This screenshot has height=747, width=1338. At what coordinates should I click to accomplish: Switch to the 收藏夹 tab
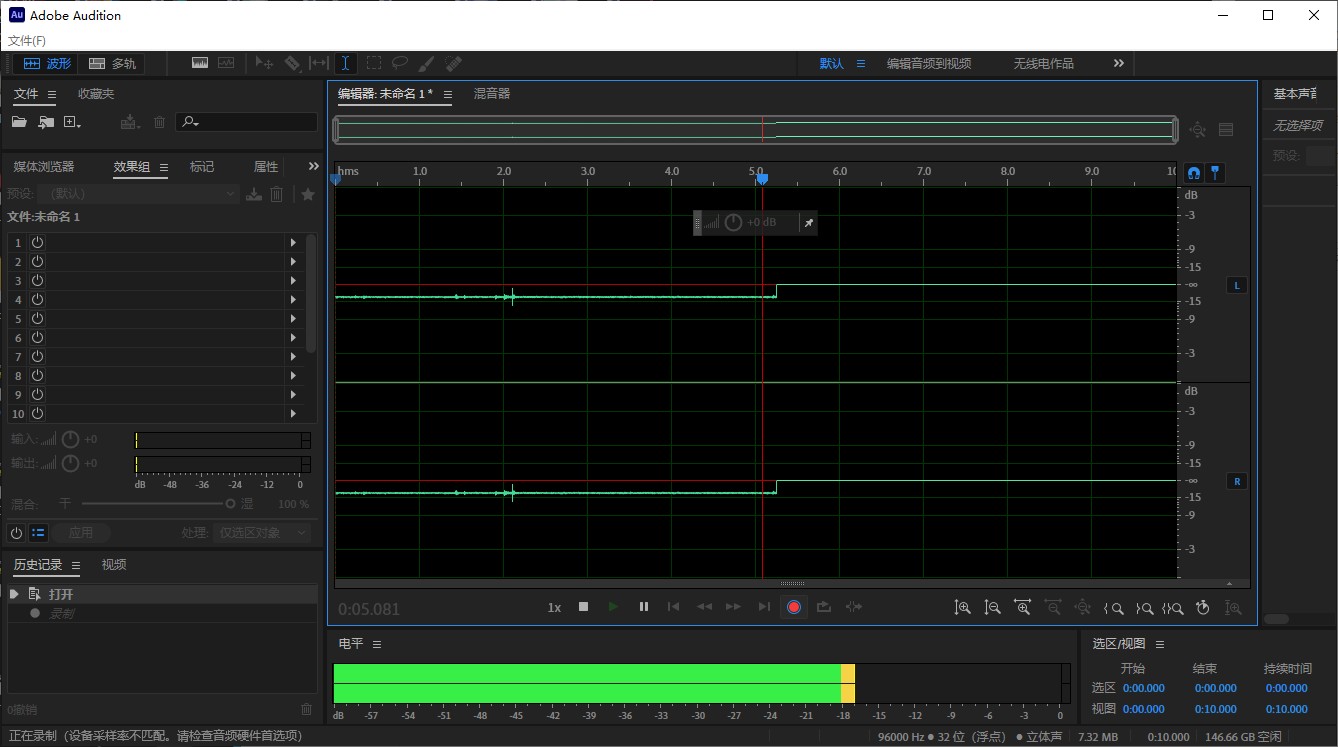click(x=96, y=94)
